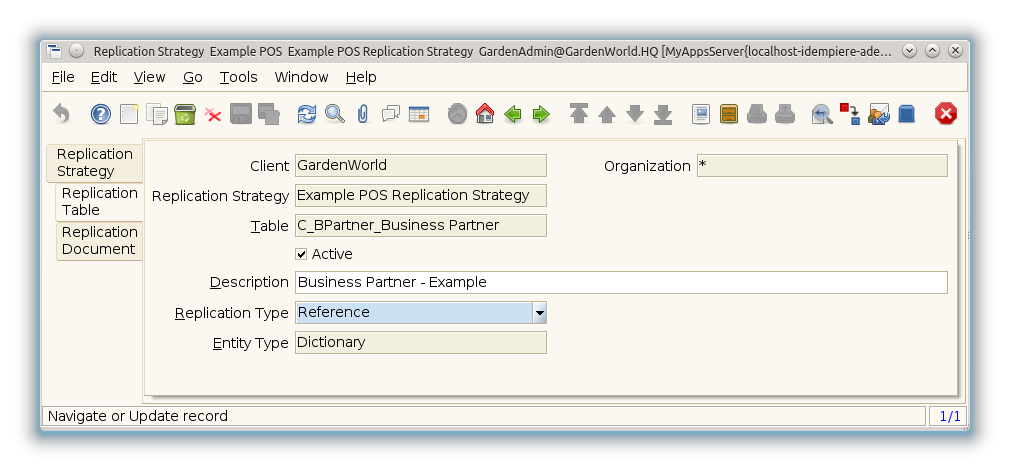Viewport: 1010px width, 471px height.
Task: Click the Delete record red X icon
Action: (x=213, y=115)
